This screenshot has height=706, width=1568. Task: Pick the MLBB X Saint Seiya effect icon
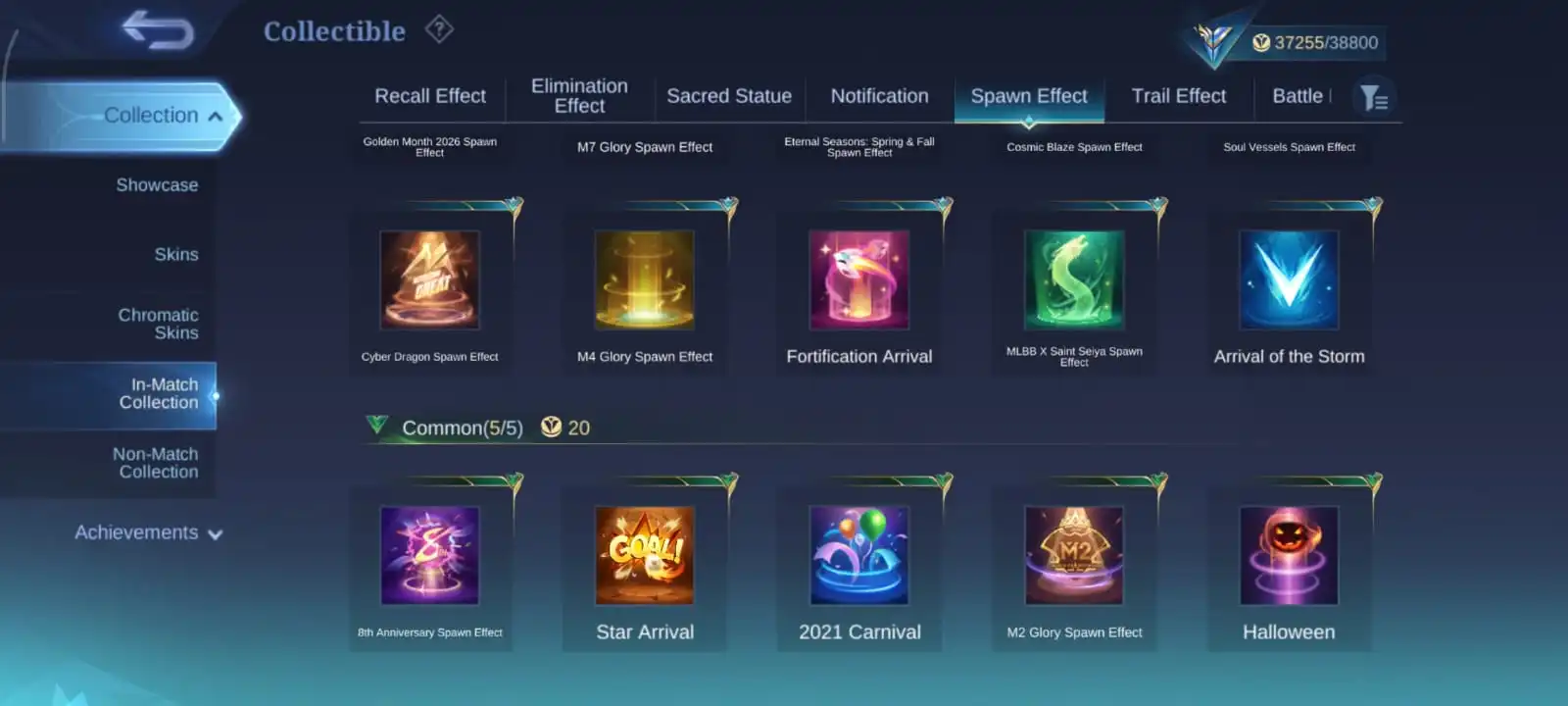tap(1074, 279)
